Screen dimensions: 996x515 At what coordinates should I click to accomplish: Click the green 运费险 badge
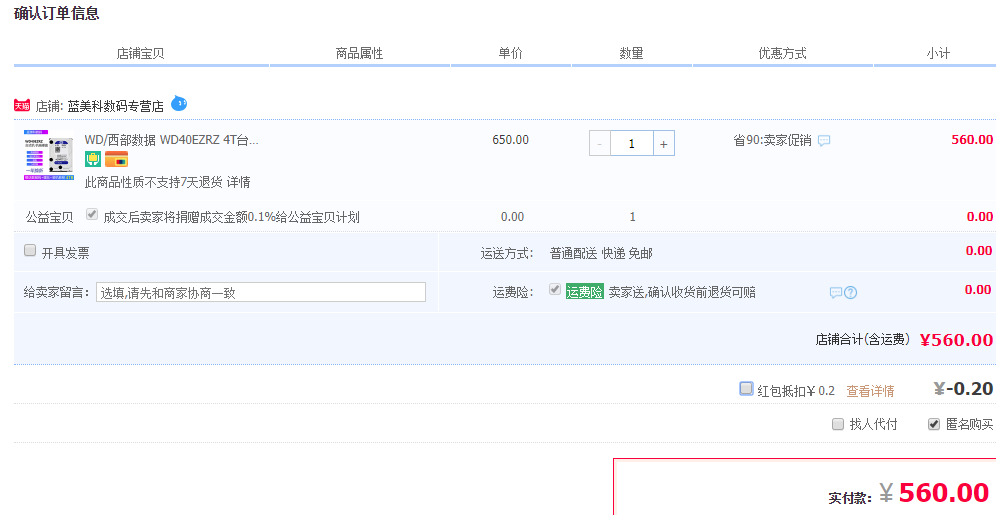584,292
